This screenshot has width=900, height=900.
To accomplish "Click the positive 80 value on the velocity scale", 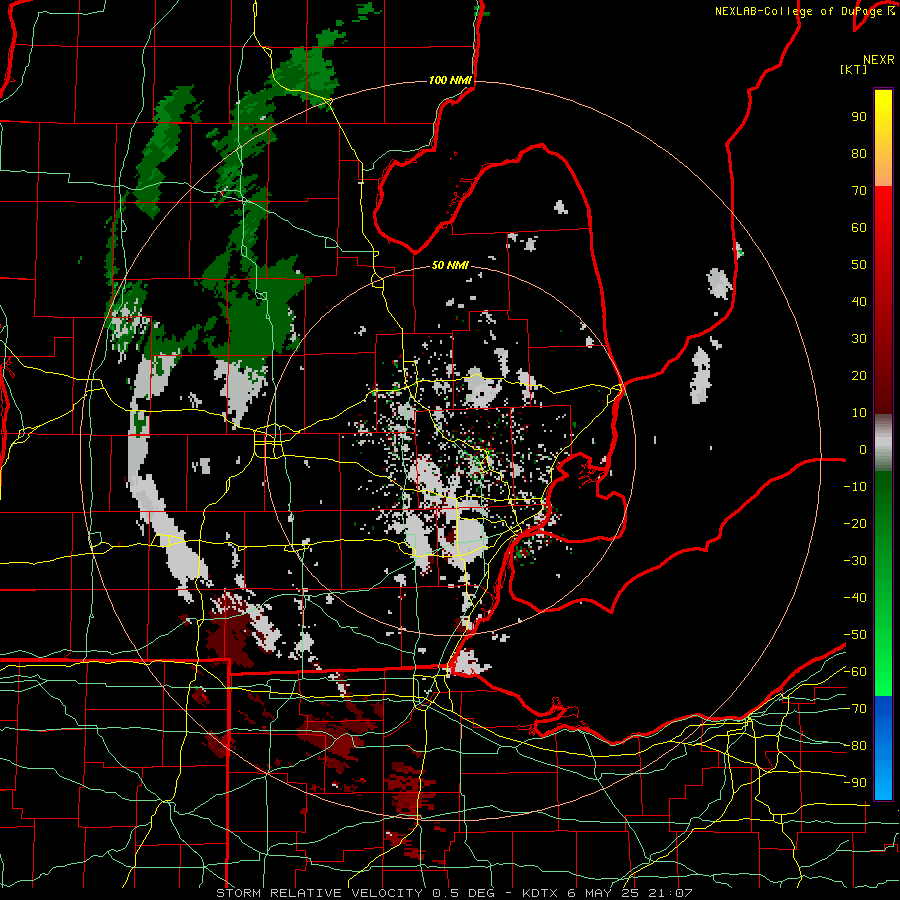I will click(x=859, y=153).
